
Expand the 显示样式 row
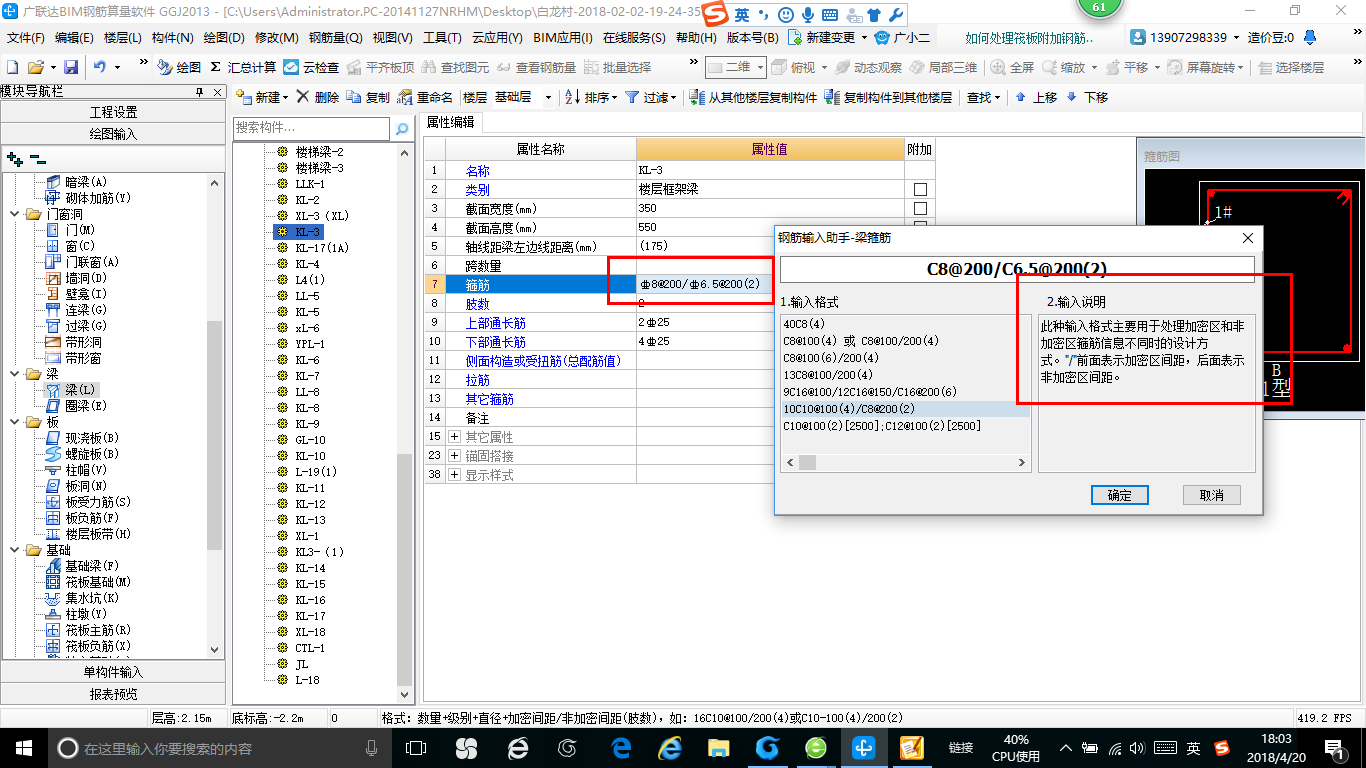(455, 475)
